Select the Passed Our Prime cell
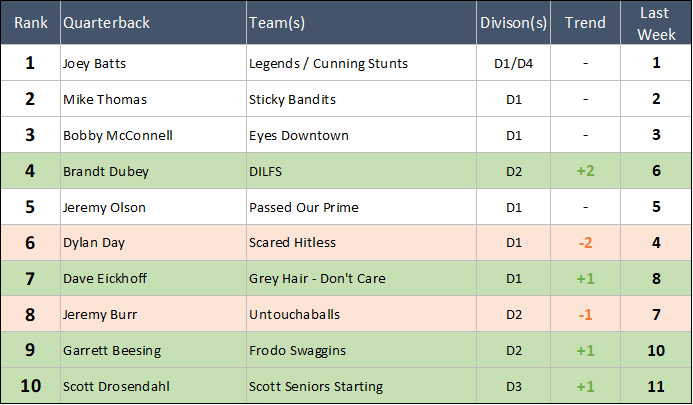 click(x=303, y=207)
